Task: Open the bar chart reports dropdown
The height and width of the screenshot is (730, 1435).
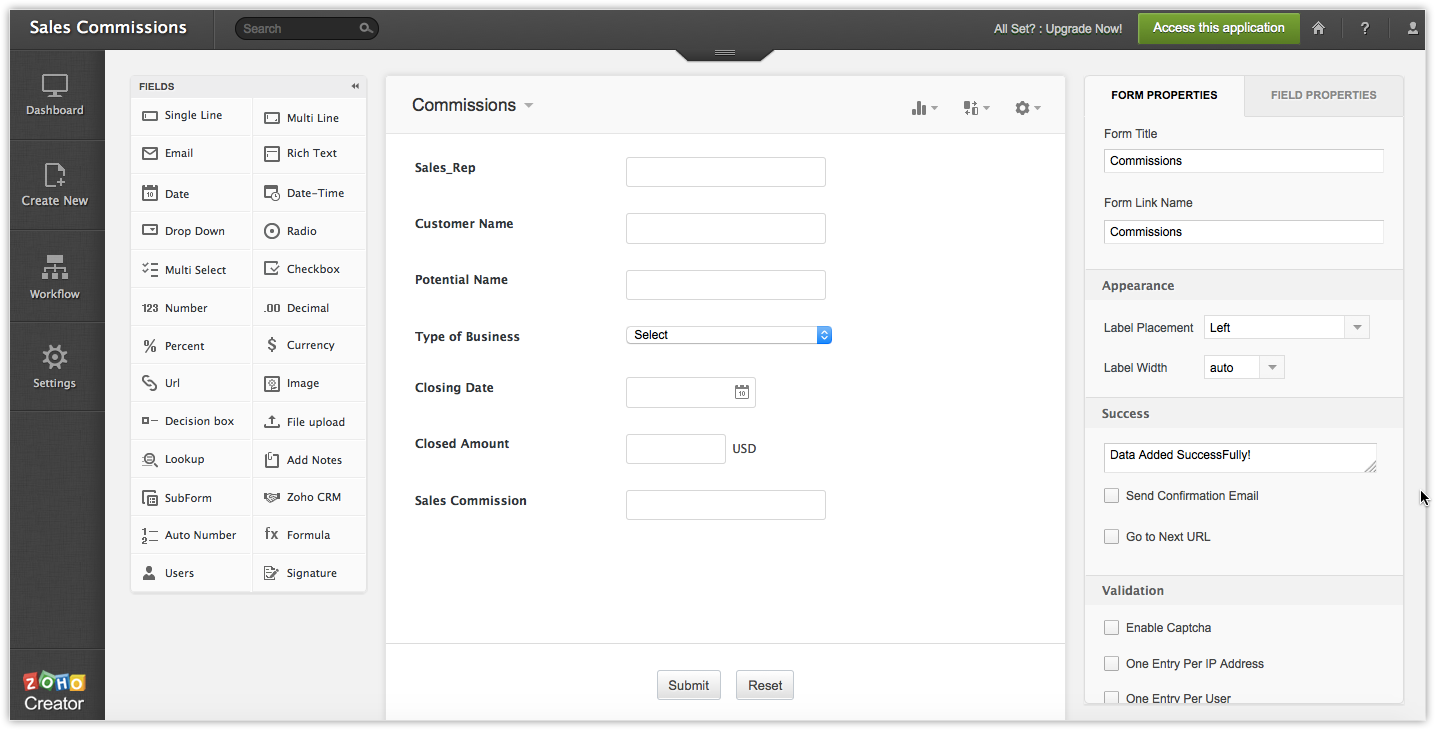Action: [925, 108]
